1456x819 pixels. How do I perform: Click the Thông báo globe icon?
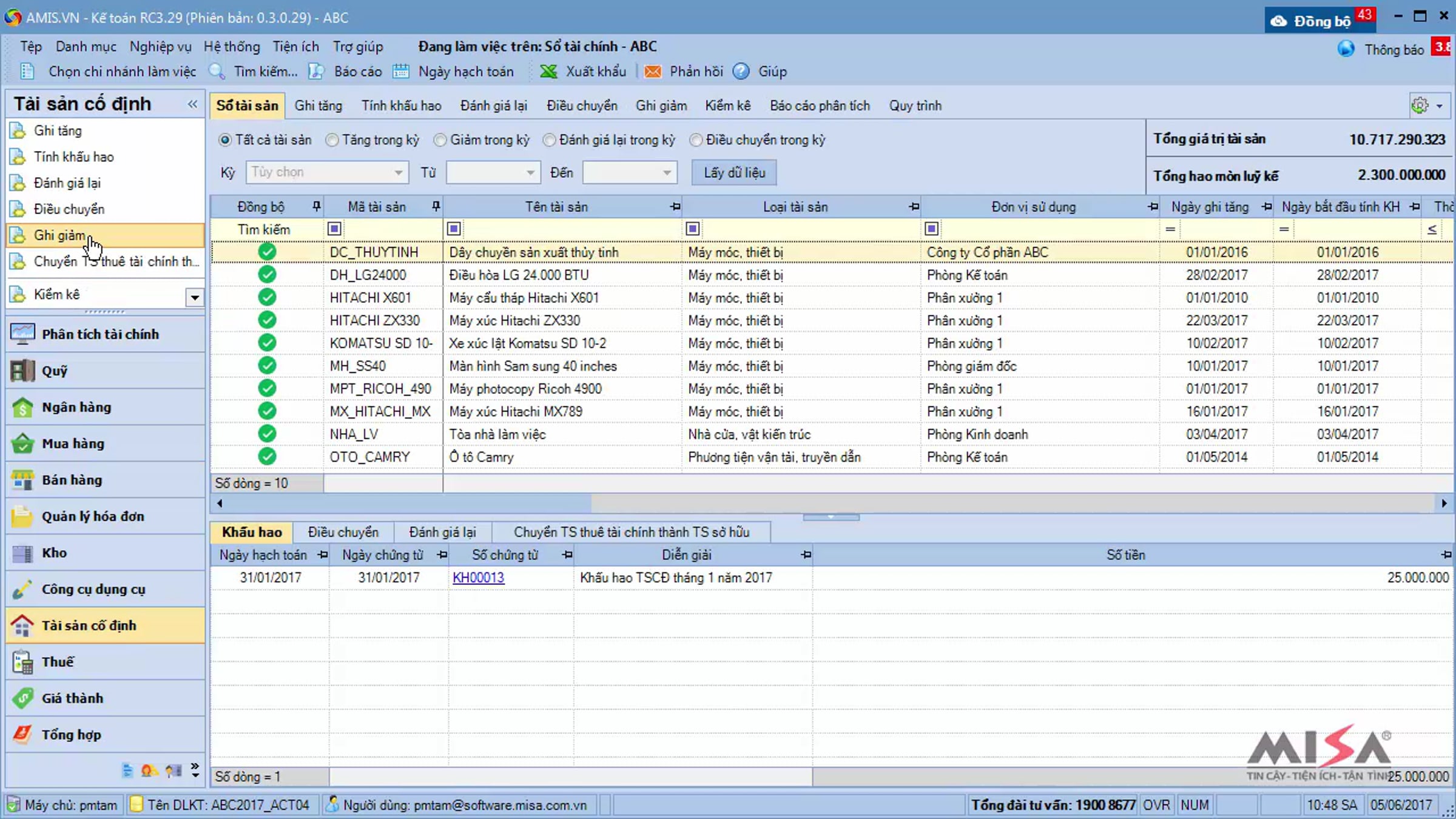[x=1346, y=49]
